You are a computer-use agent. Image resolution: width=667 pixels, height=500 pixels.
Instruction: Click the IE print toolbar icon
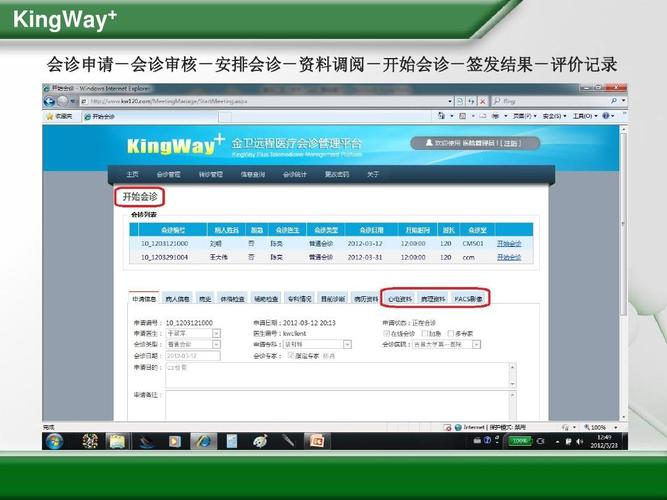tap(496, 116)
